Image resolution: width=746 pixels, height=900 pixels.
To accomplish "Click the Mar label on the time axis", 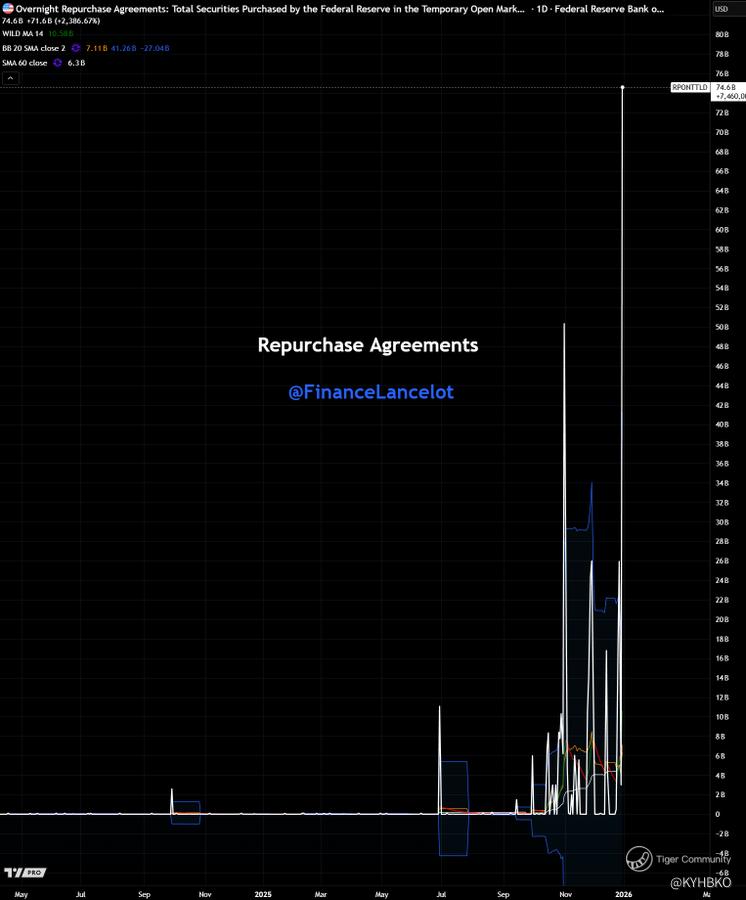I will pos(320,894).
